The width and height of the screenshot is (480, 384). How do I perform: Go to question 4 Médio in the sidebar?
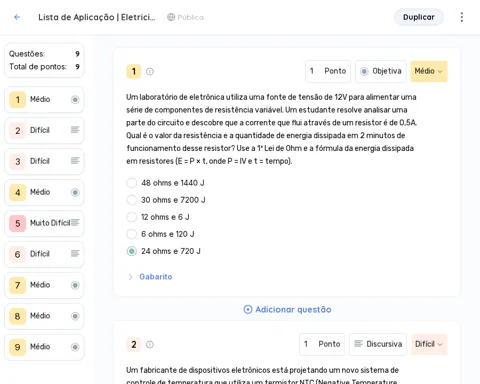pos(44,192)
